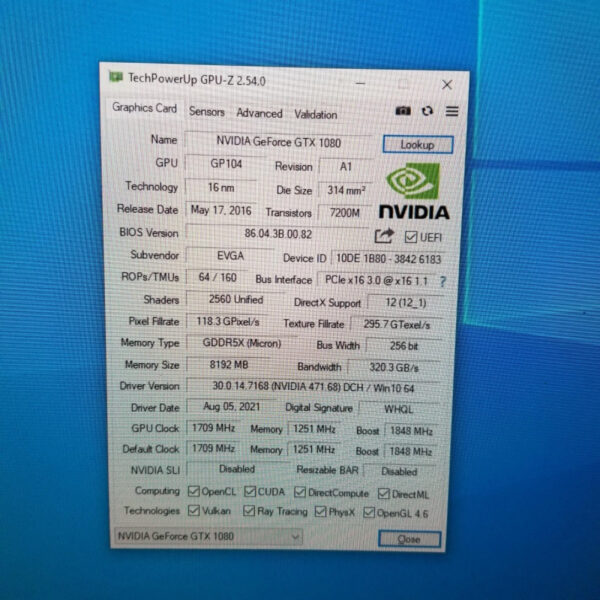Click the TechPowerUp GPU-Z 2.54.0 title text
This screenshot has width=600, height=600.
click(197, 79)
